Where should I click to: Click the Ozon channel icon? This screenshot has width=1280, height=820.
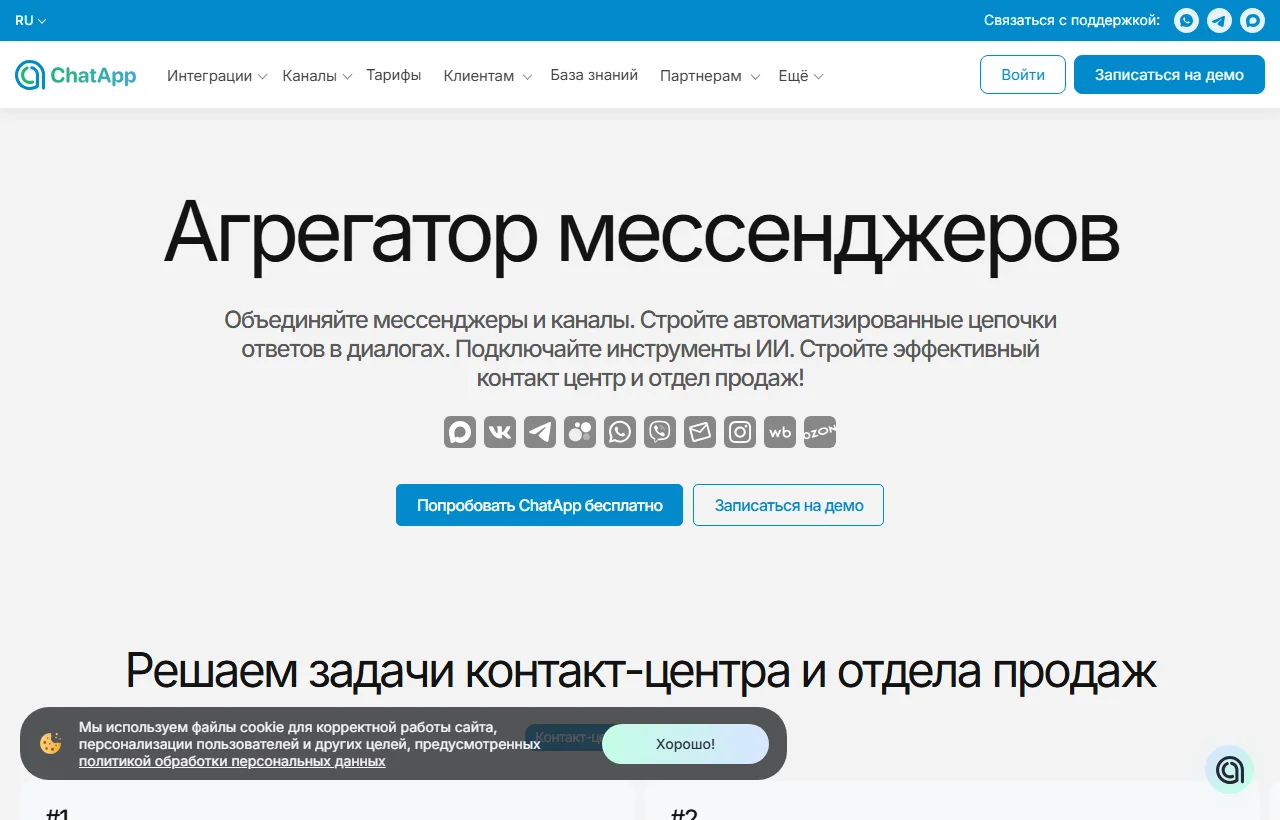click(820, 432)
